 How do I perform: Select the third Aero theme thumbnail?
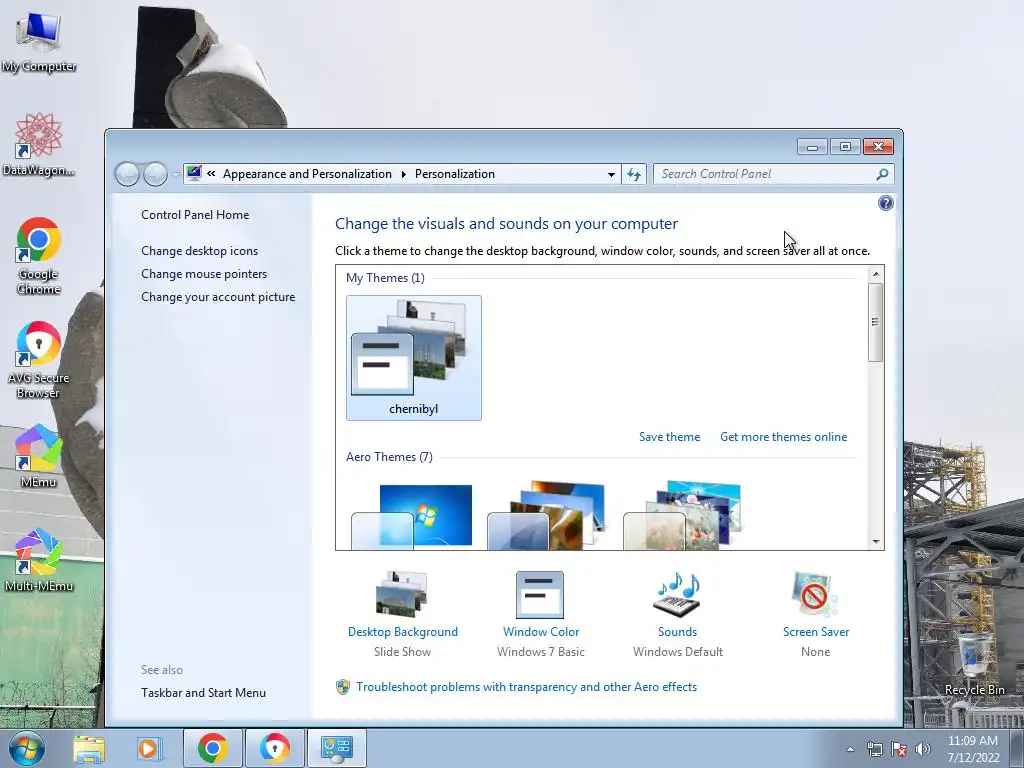[683, 516]
